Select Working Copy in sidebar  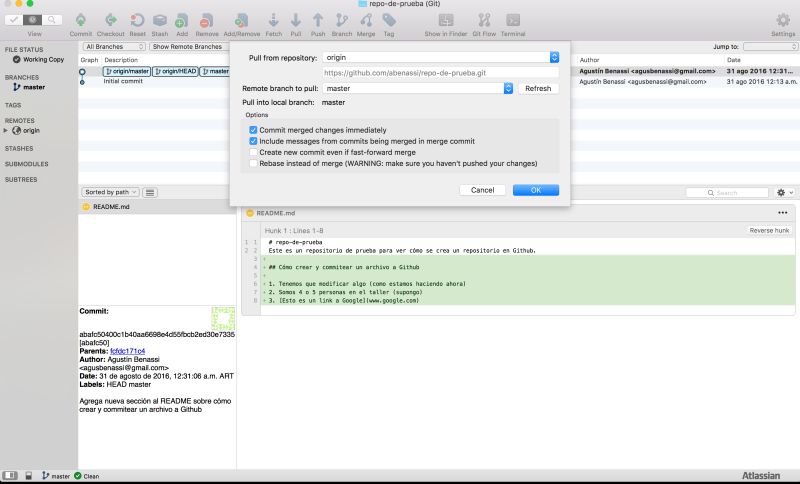pyautogui.click(x=39, y=60)
